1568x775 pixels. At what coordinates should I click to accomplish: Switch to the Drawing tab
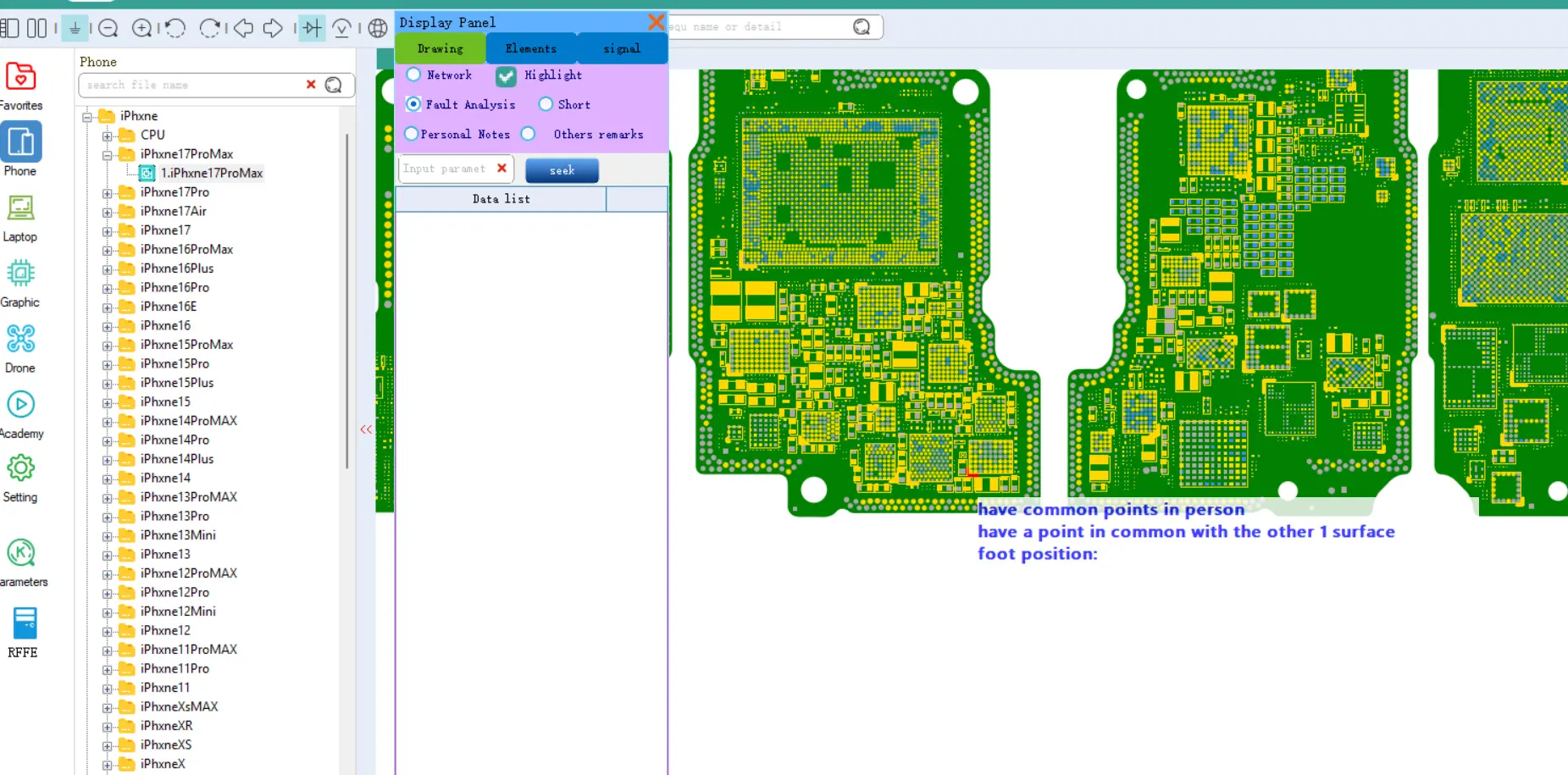point(440,48)
